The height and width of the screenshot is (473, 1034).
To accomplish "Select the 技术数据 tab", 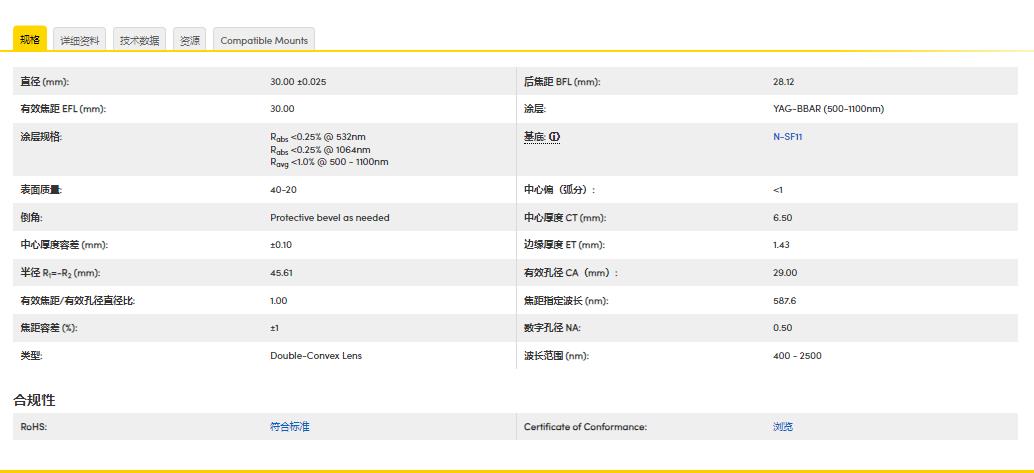I will pyautogui.click(x=139, y=40).
